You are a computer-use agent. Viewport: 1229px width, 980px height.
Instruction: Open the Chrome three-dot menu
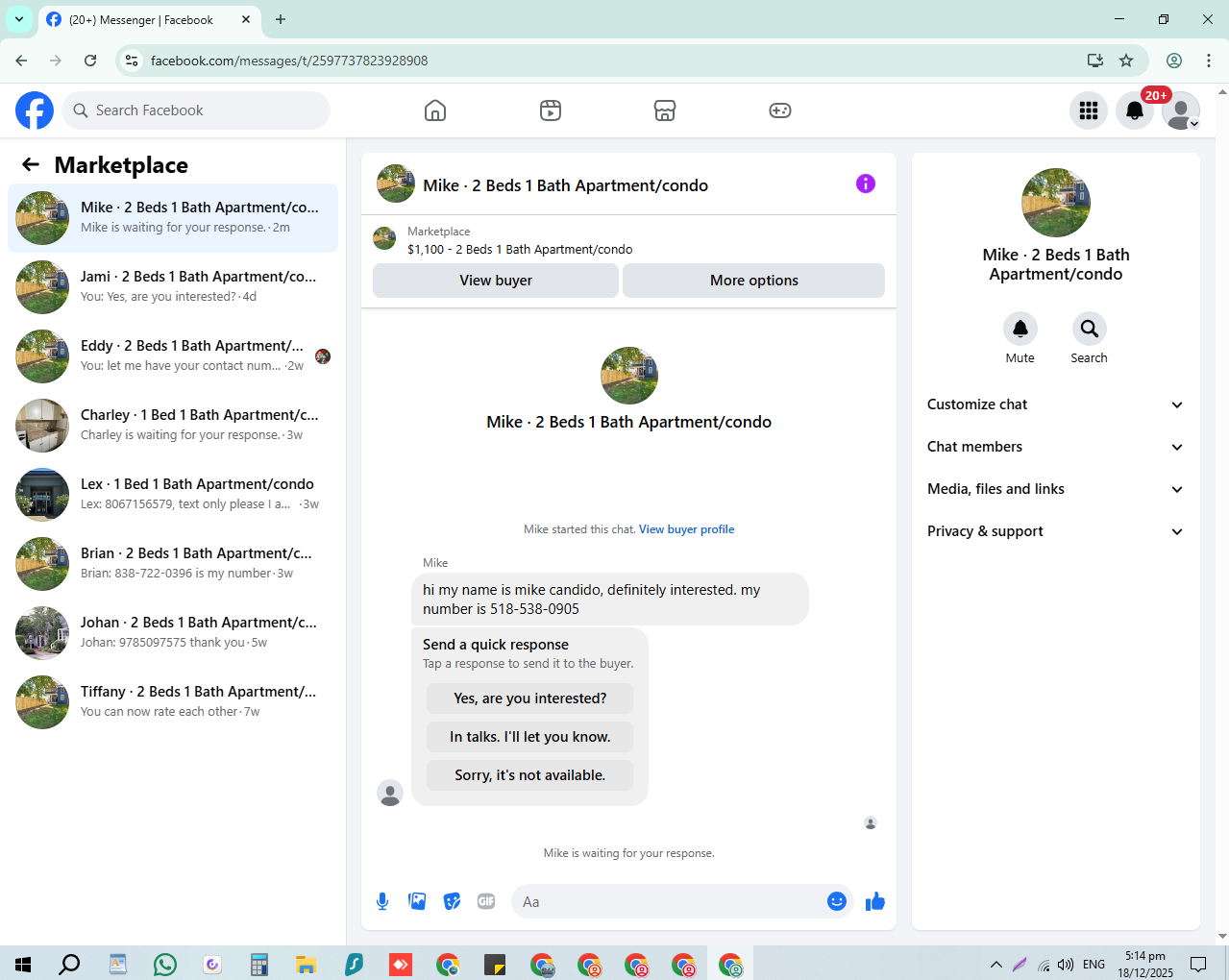pyautogui.click(x=1209, y=61)
